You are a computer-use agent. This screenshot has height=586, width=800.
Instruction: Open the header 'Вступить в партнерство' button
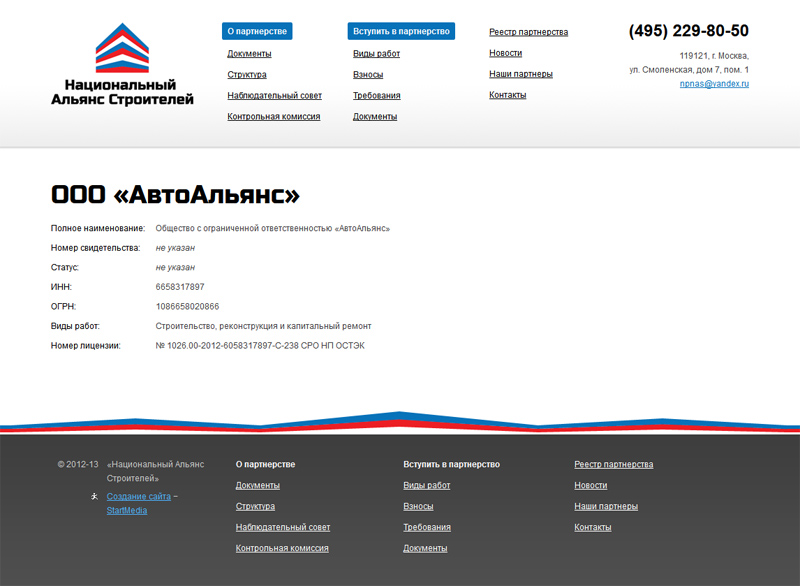401,31
